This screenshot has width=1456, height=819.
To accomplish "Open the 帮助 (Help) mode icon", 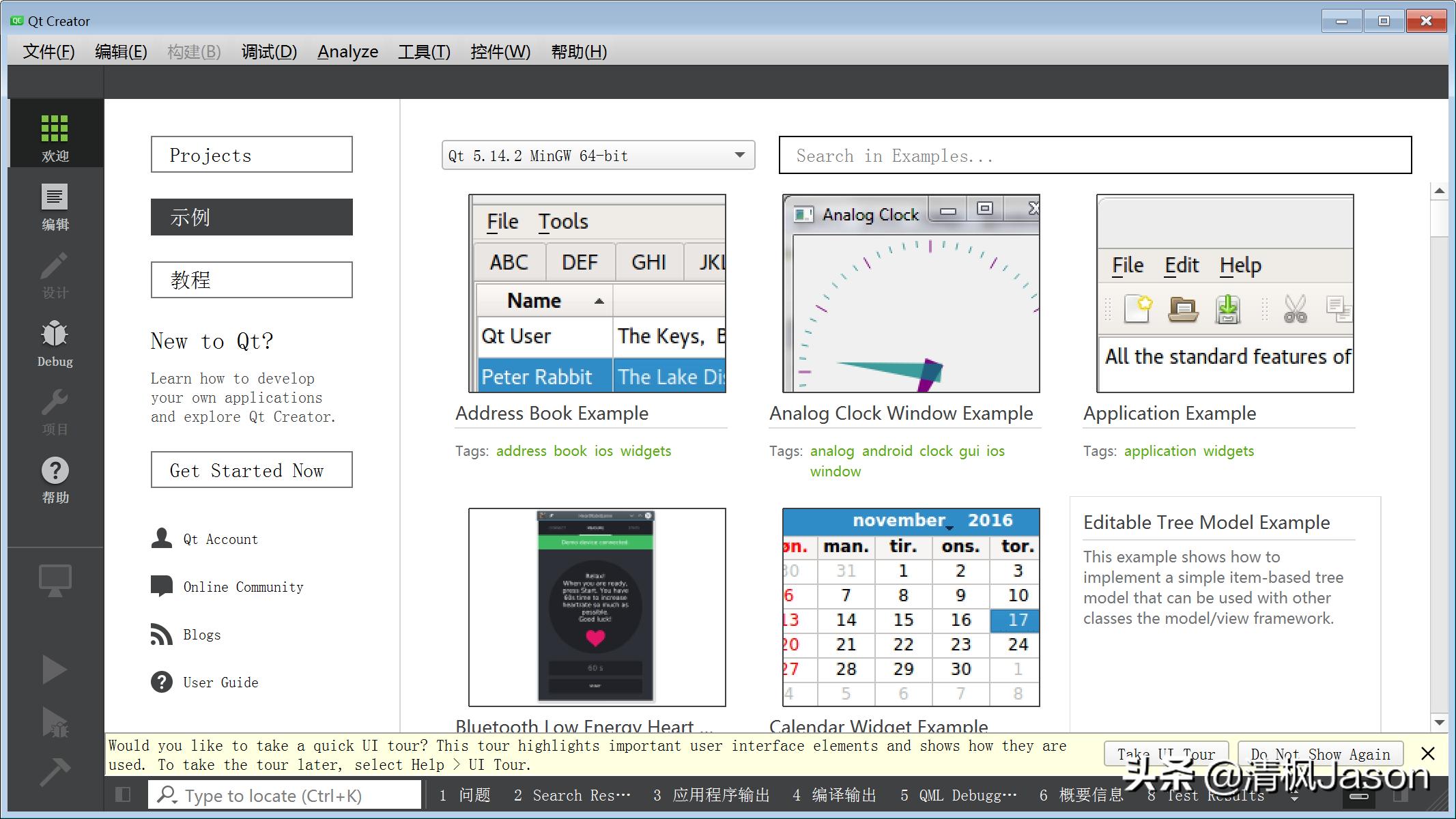I will 55,478.
